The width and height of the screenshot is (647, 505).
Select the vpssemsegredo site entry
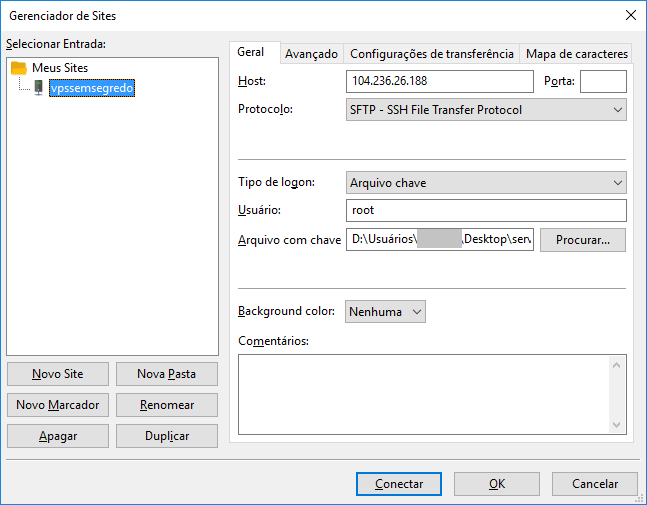[x=91, y=88]
